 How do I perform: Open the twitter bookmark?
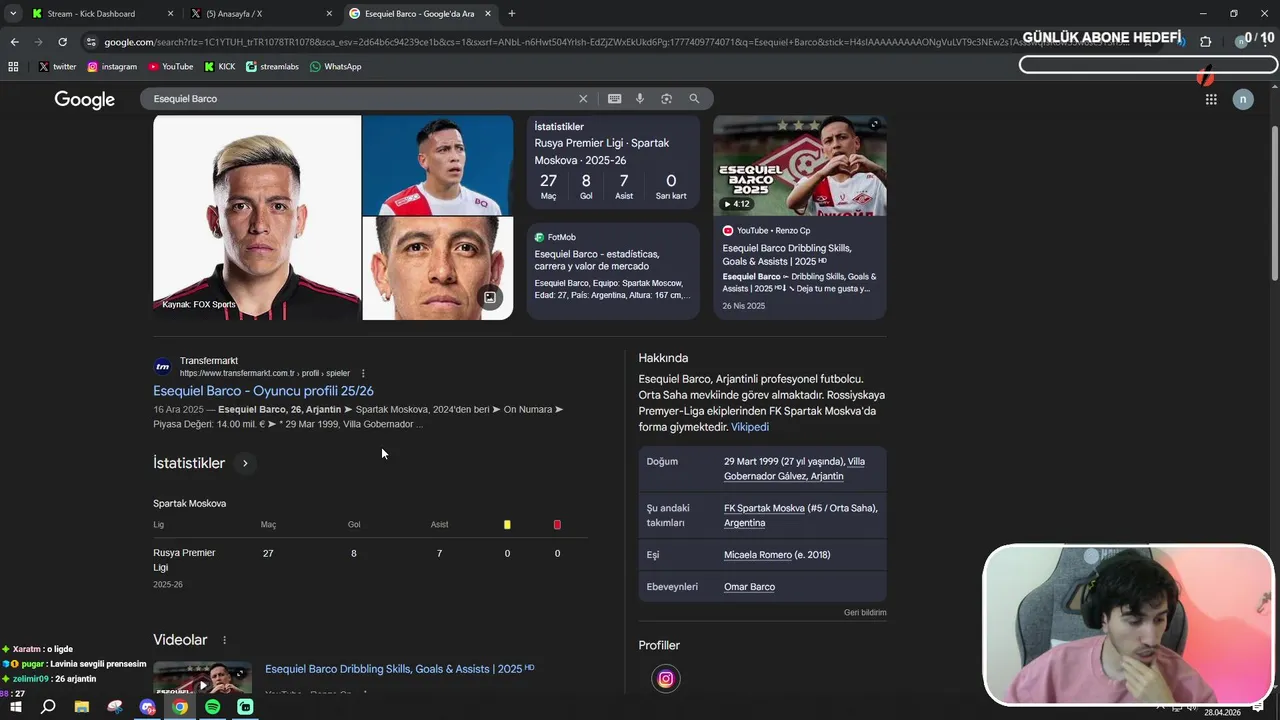point(57,67)
